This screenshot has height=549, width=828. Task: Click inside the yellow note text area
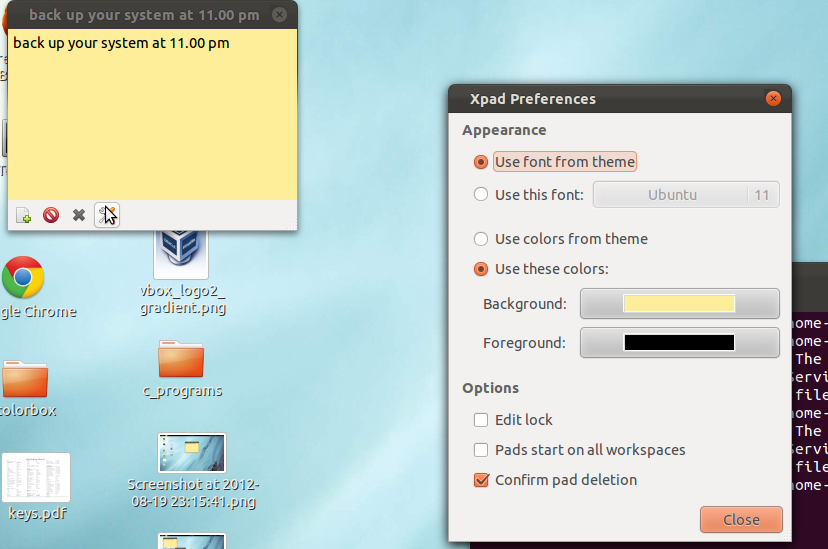tap(153, 115)
